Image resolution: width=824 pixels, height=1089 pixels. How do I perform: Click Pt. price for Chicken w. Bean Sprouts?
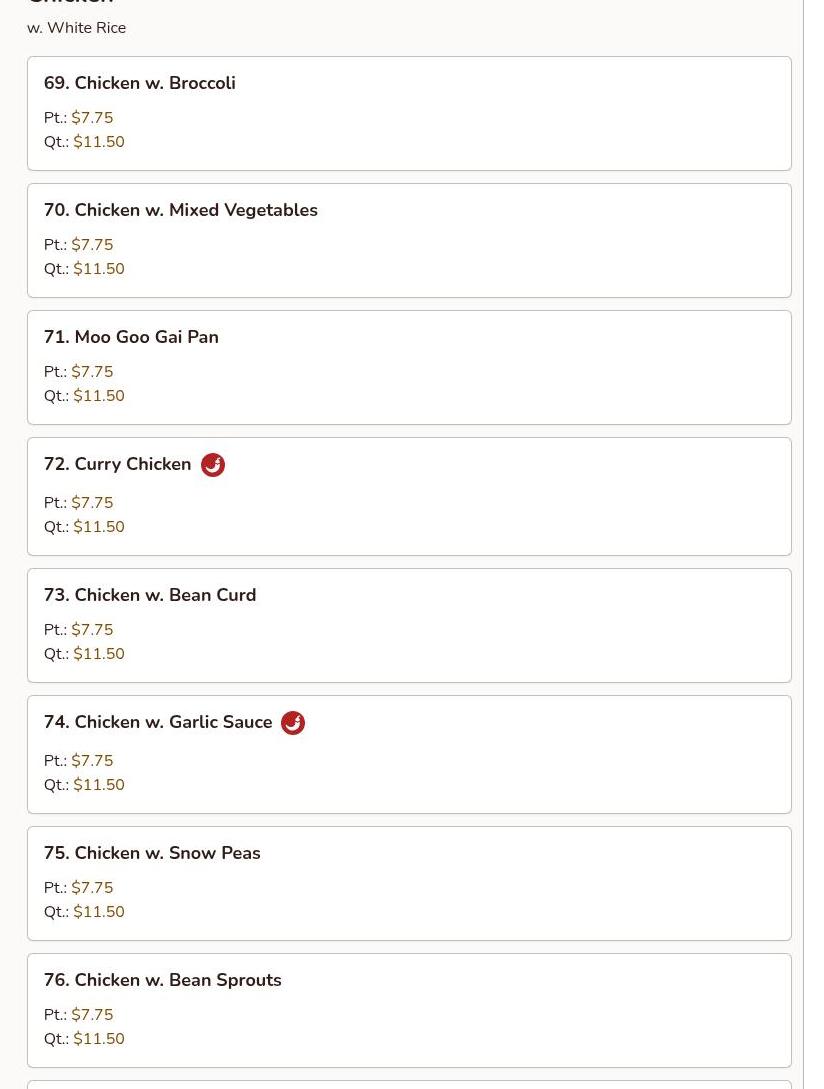click(x=79, y=1015)
